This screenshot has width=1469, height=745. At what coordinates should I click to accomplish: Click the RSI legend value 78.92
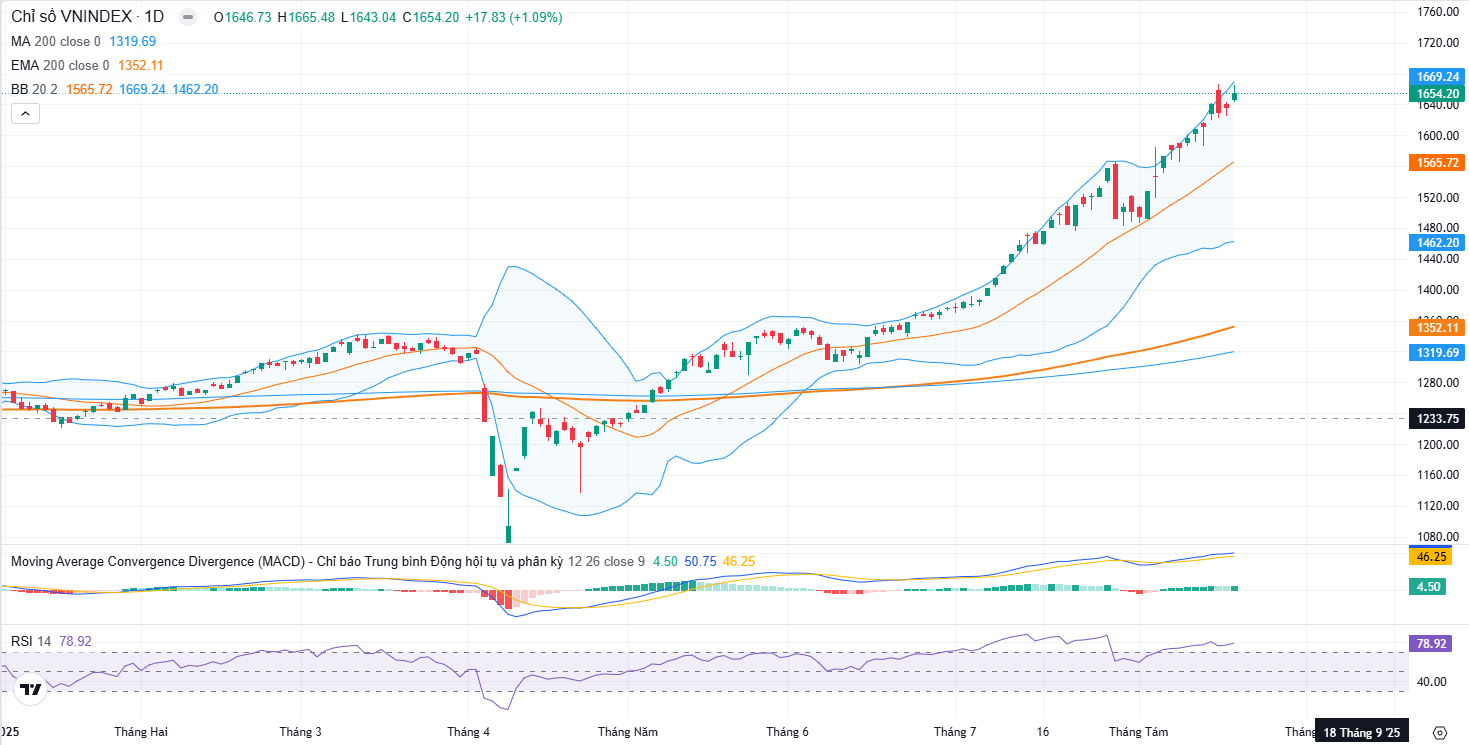[x=75, y=641]
